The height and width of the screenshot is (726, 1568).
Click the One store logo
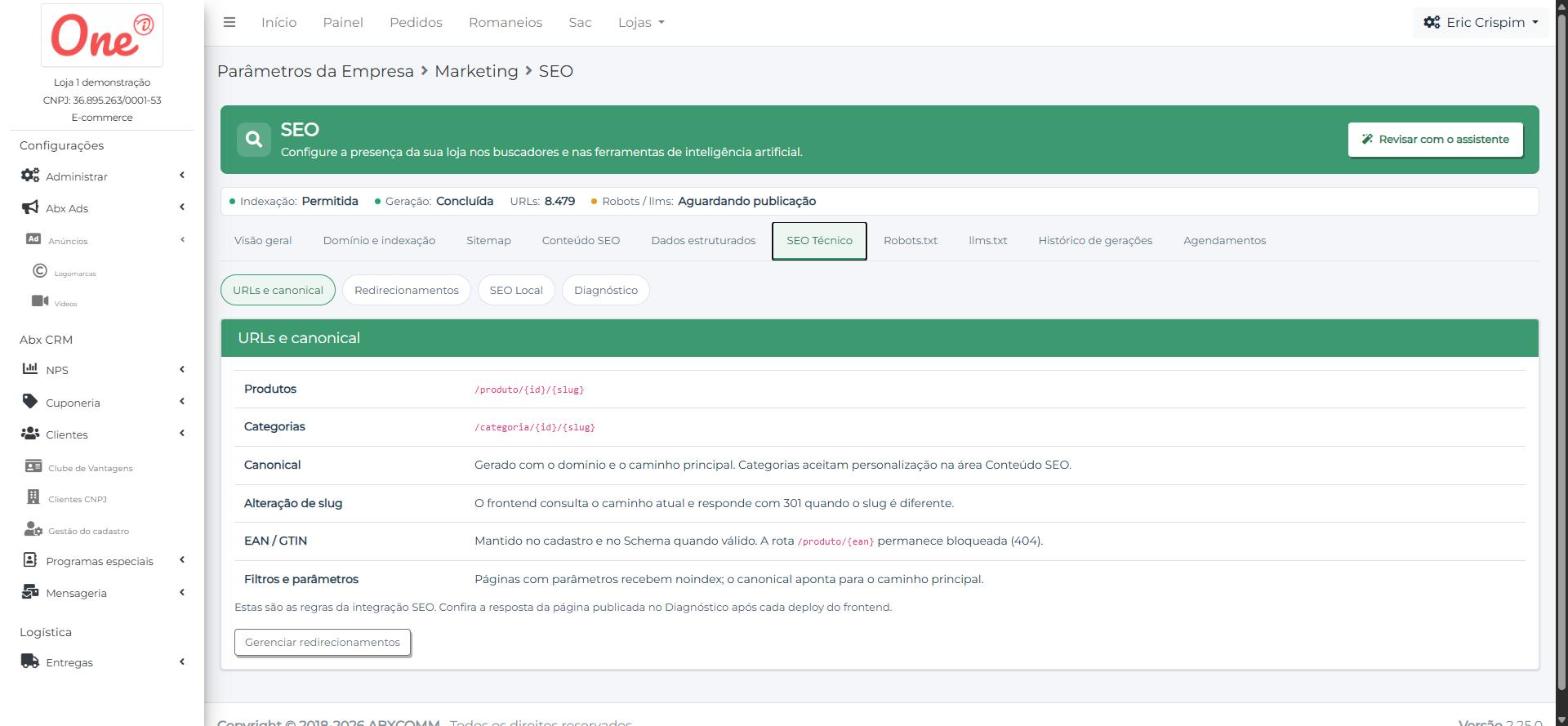[x=102, y=36]
